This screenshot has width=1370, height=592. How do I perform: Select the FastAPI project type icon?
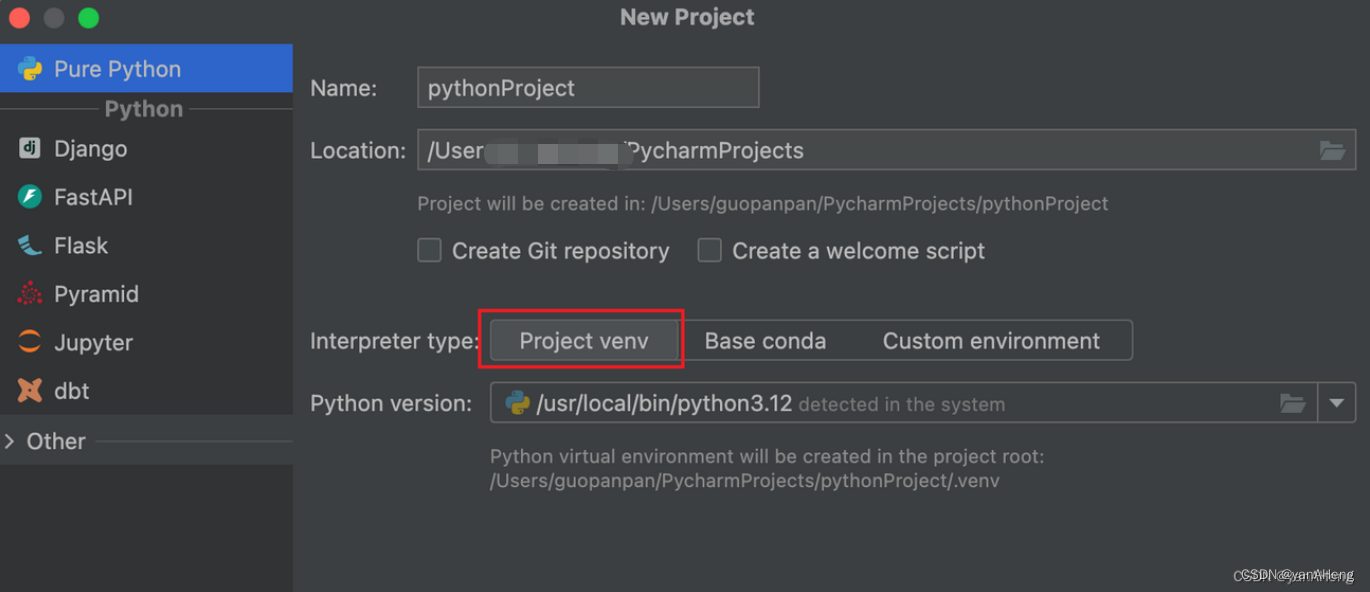click(27, 196)
